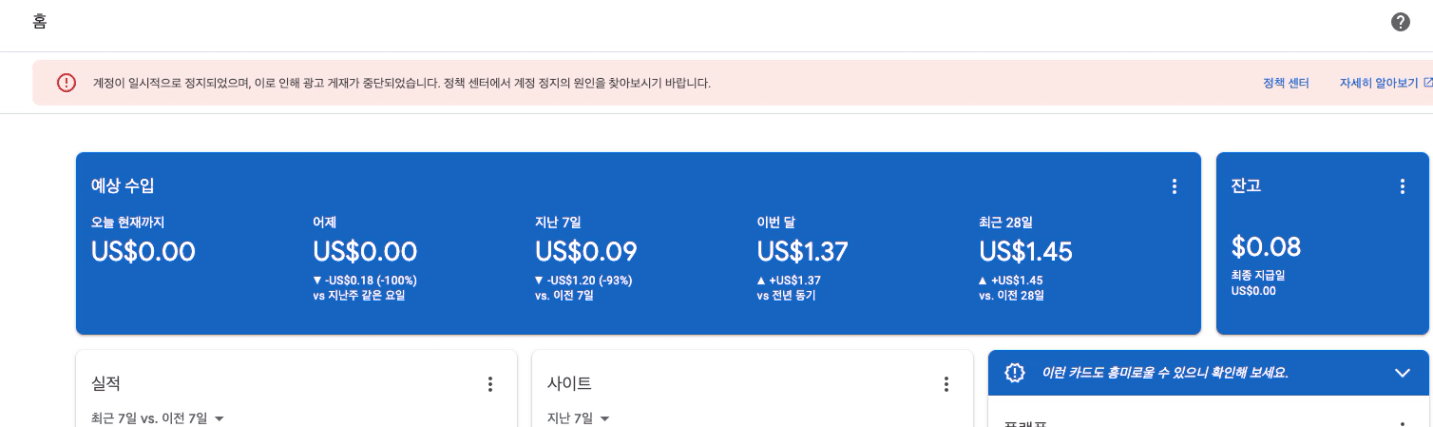Click the 잔고 balance amount $0.08
1433x427 pixels.
click(x=1266, y=247)
